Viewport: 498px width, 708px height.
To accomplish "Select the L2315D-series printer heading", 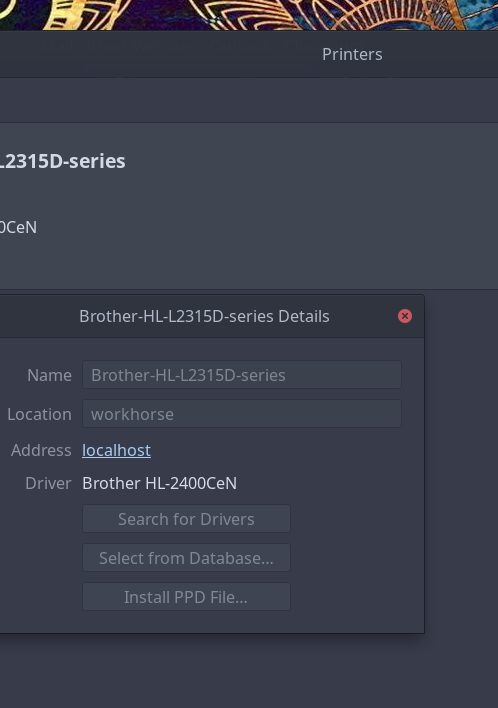I will point(62,161).
